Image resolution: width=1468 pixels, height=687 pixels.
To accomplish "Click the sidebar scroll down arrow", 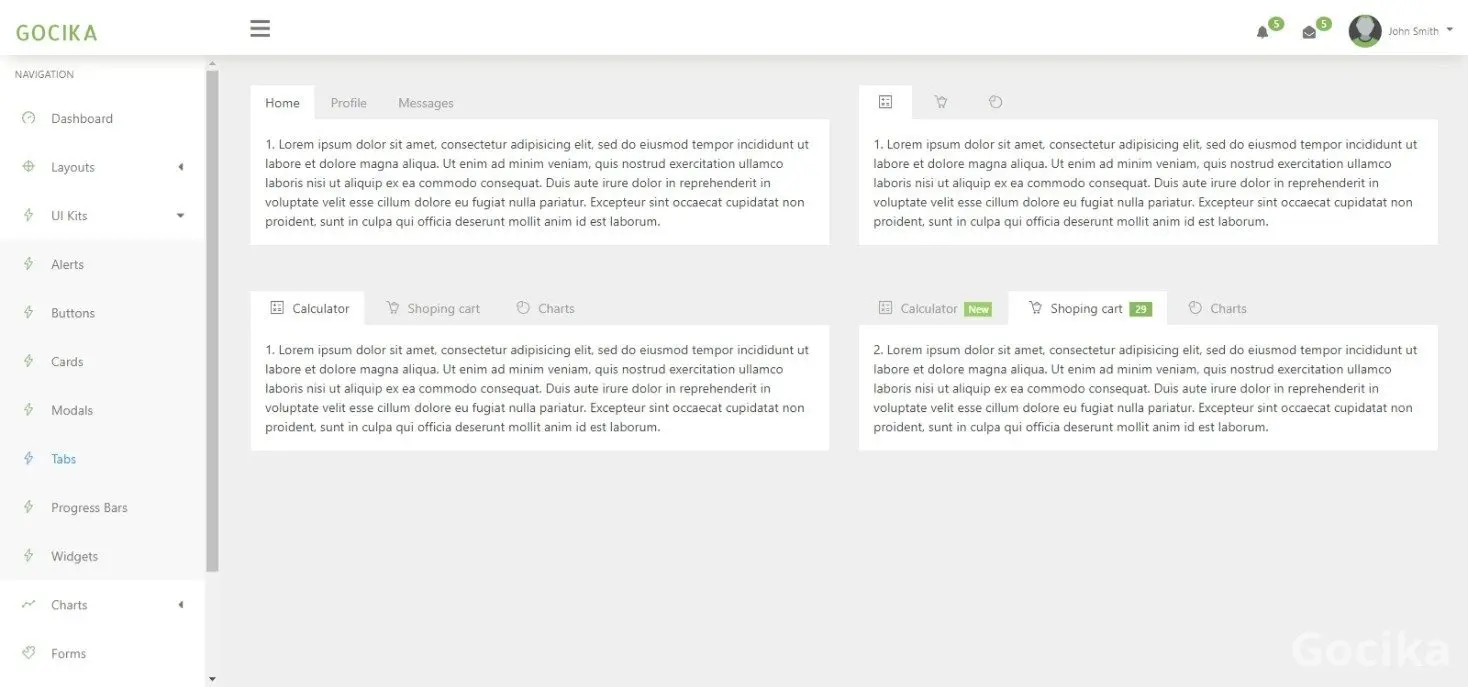I will pos(211,679).
